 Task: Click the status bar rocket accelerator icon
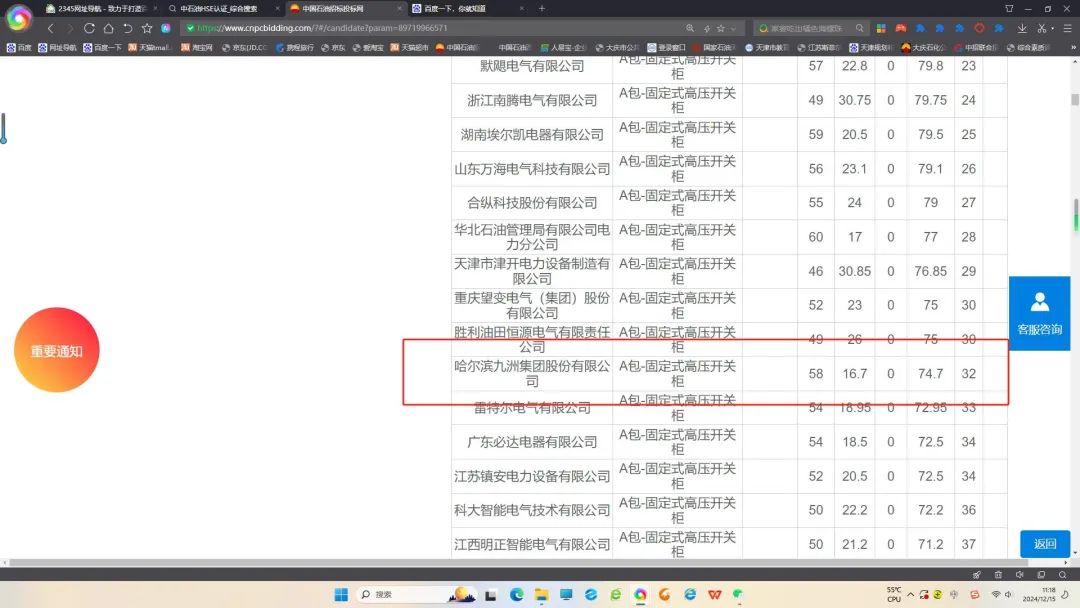[977, 574]
